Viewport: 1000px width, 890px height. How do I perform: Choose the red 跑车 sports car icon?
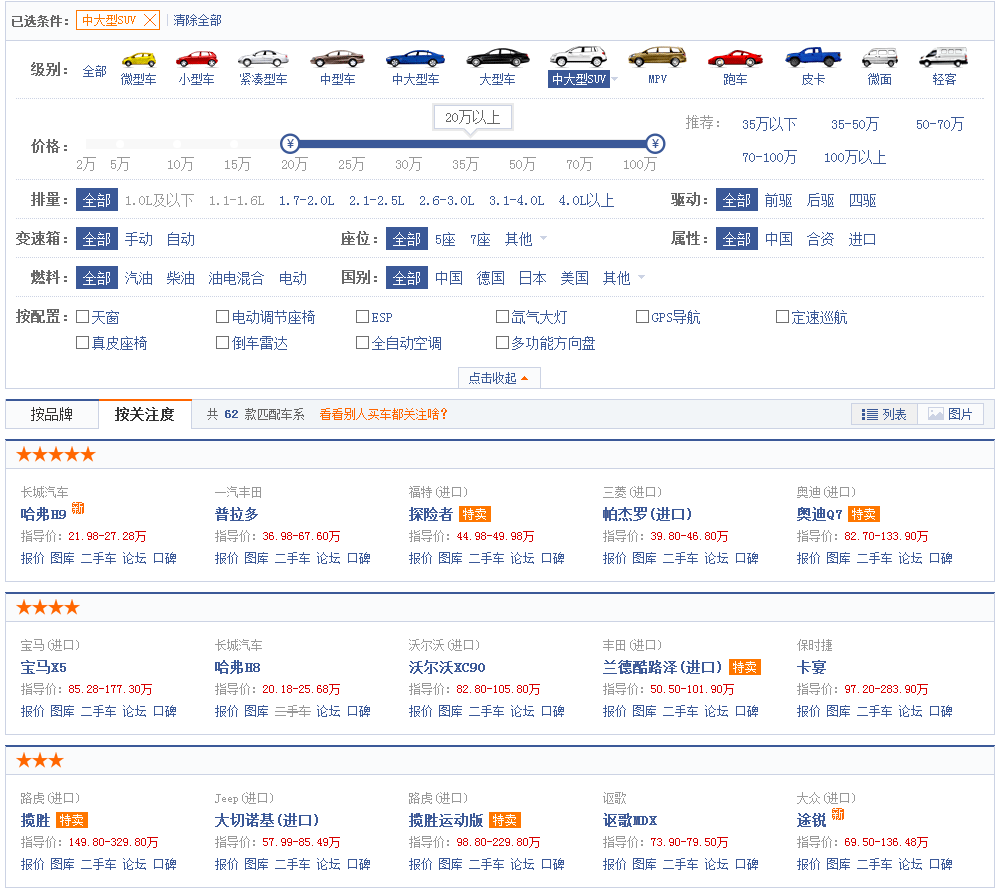735,59
